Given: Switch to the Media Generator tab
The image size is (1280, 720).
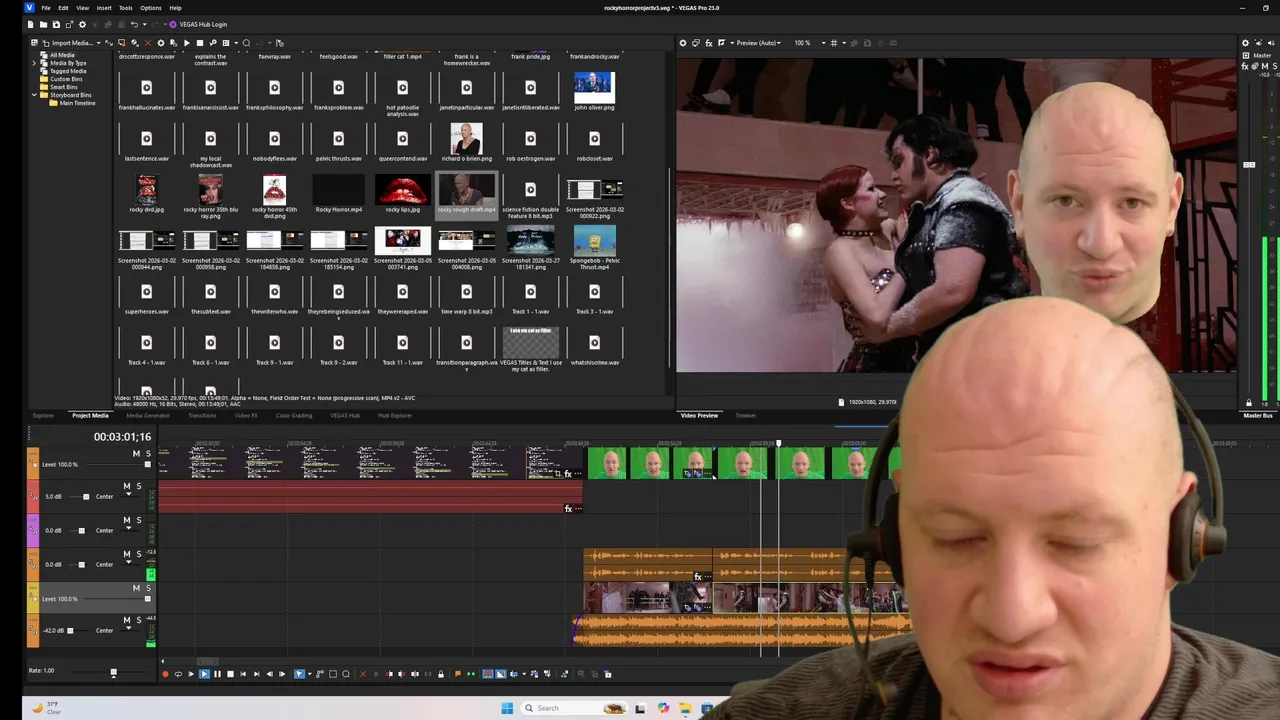Looking at the screenshot, I should click(148, 415).
